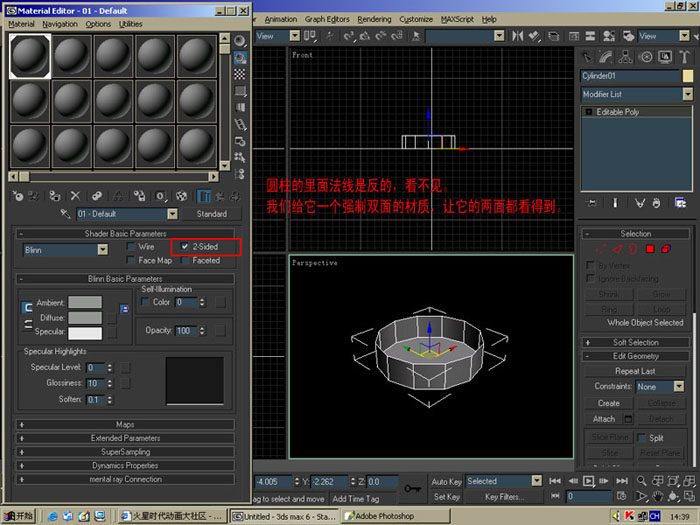This screenshot has width=700, height=525.
Task: Expand the Extended Parameters rollout
Action: pyautogui.click(x=125, y=438)
